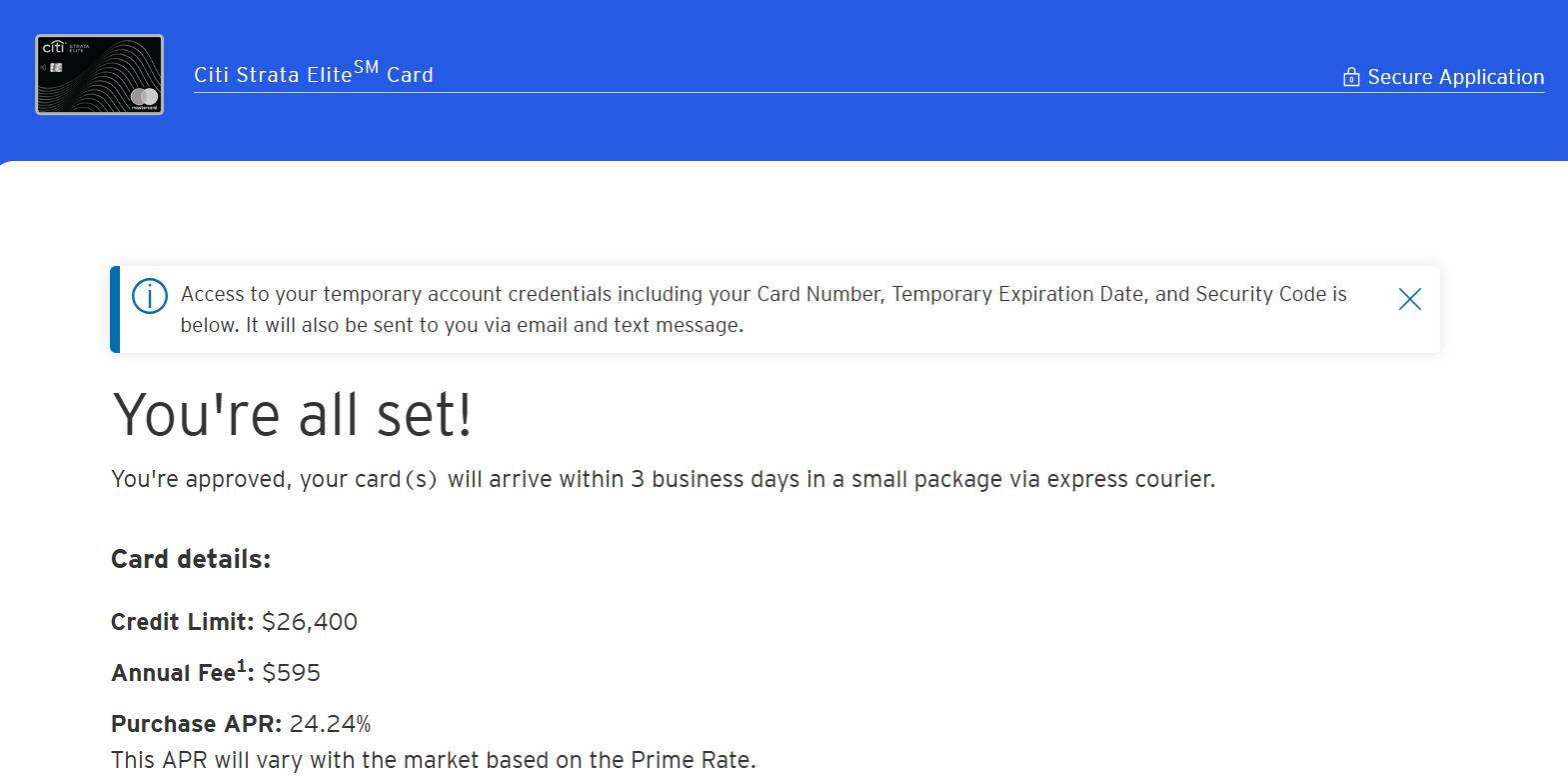Click the Citi Strata Elite Card title
Image resolution: width=1568 pixels, height=782 pixels.
tap(314, 73)
